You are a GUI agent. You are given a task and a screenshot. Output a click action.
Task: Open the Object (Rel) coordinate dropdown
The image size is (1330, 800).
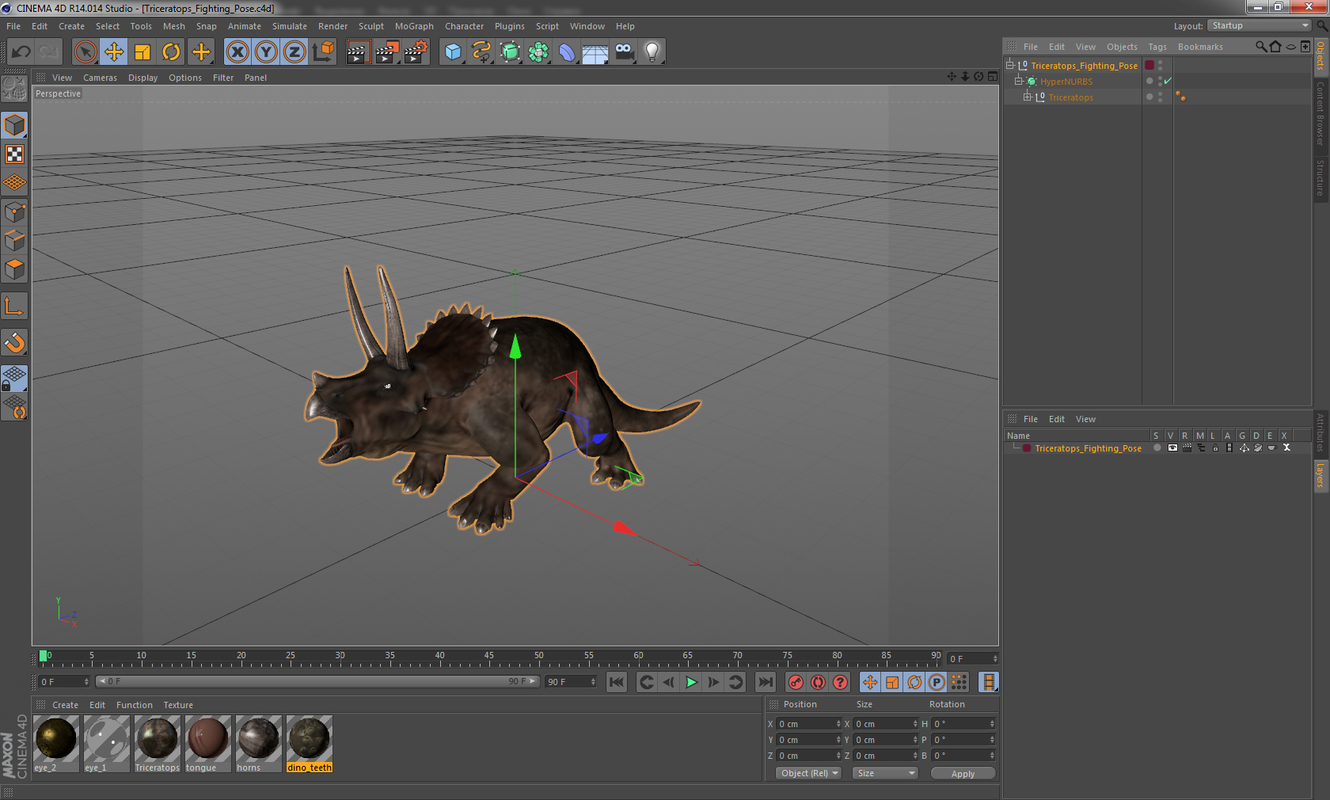(808, 773)
